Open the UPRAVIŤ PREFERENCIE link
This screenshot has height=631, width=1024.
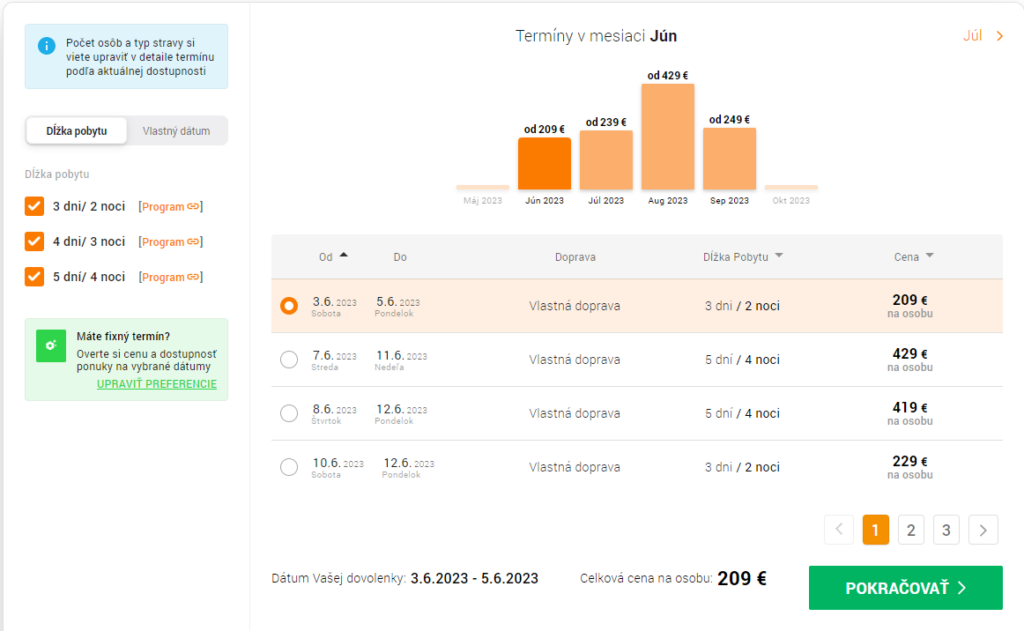pos(156,384)
